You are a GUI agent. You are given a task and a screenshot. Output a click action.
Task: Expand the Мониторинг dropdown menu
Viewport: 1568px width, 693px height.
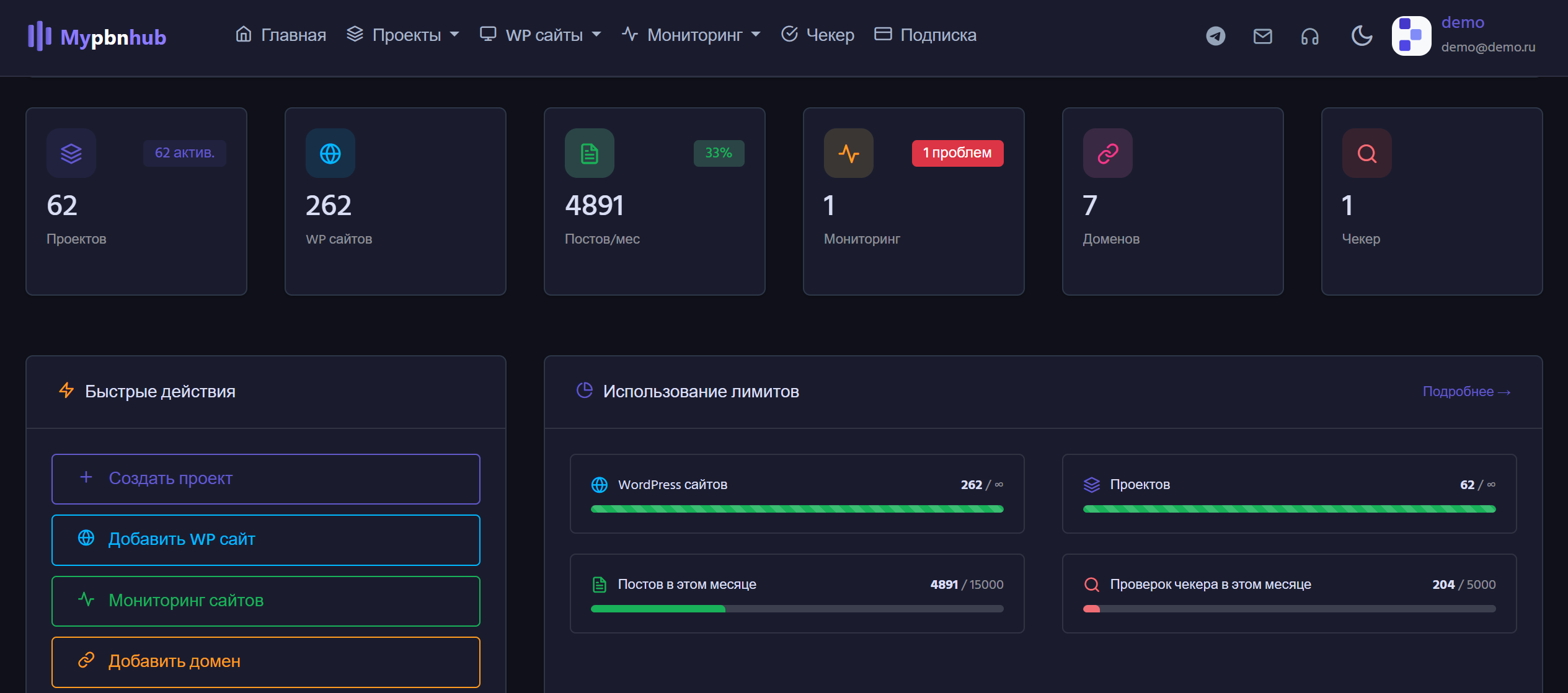tap(692, 35)
